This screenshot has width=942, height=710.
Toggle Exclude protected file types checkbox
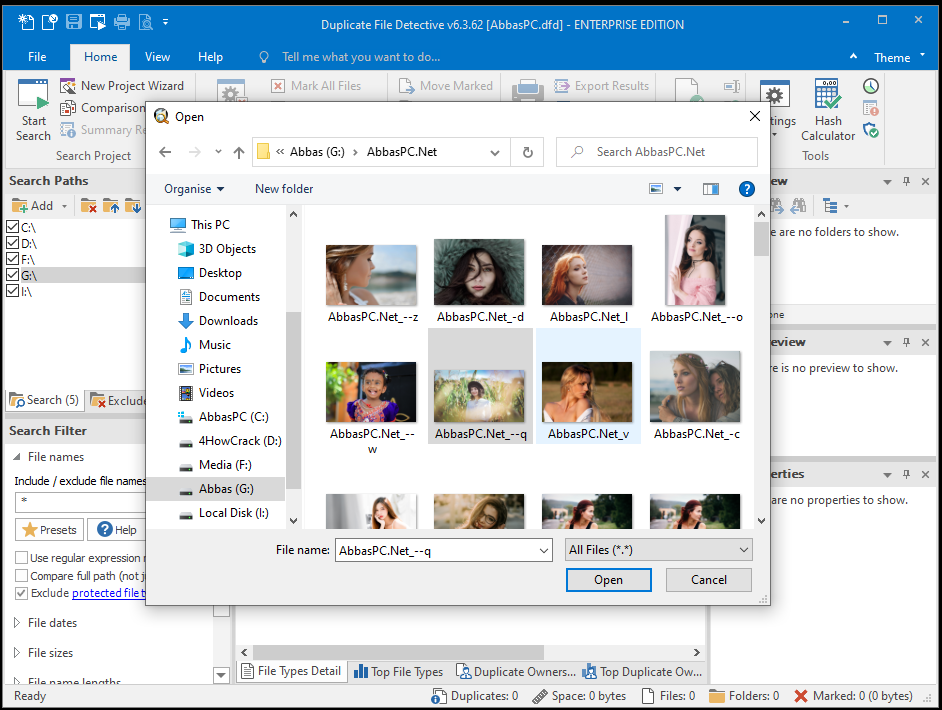pos(21,593)
